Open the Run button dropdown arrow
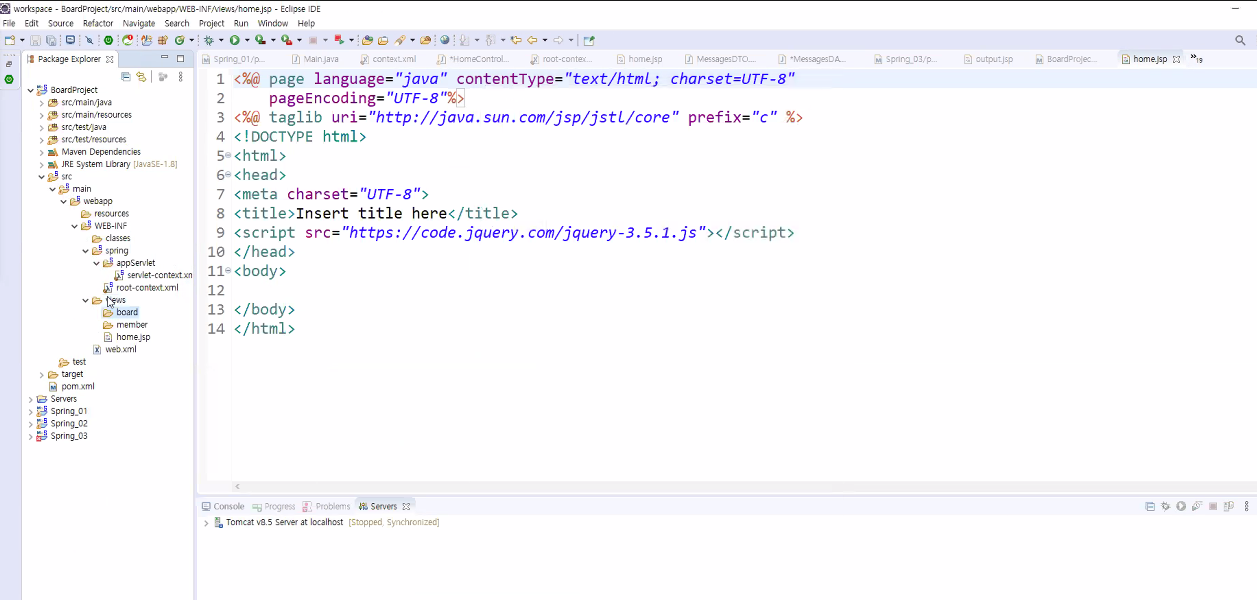This screenshot has width=1257, height=600. pyautogui.click(x=247, y=40)
